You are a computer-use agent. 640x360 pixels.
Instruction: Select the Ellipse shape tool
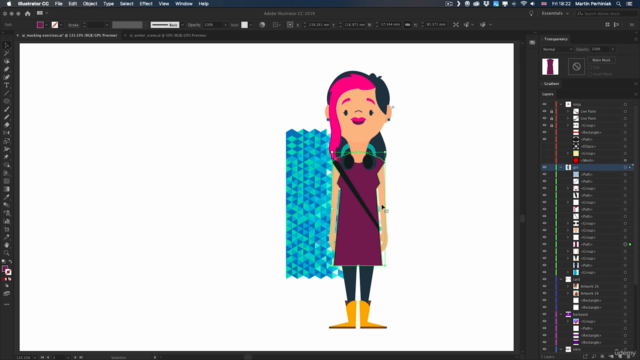[7, 101]
